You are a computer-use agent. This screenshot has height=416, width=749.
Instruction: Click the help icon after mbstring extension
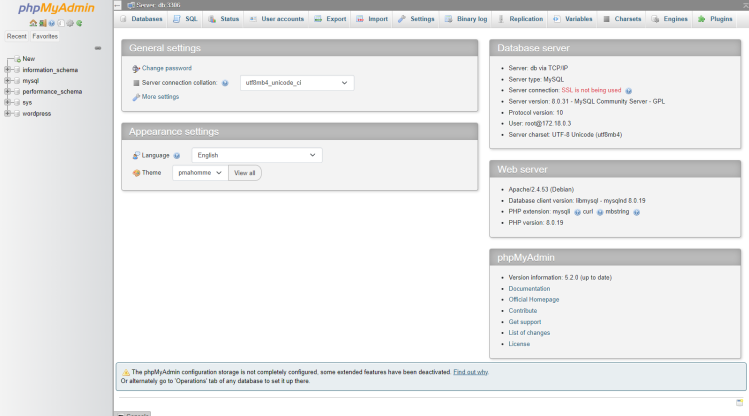[x=636, y=213]
